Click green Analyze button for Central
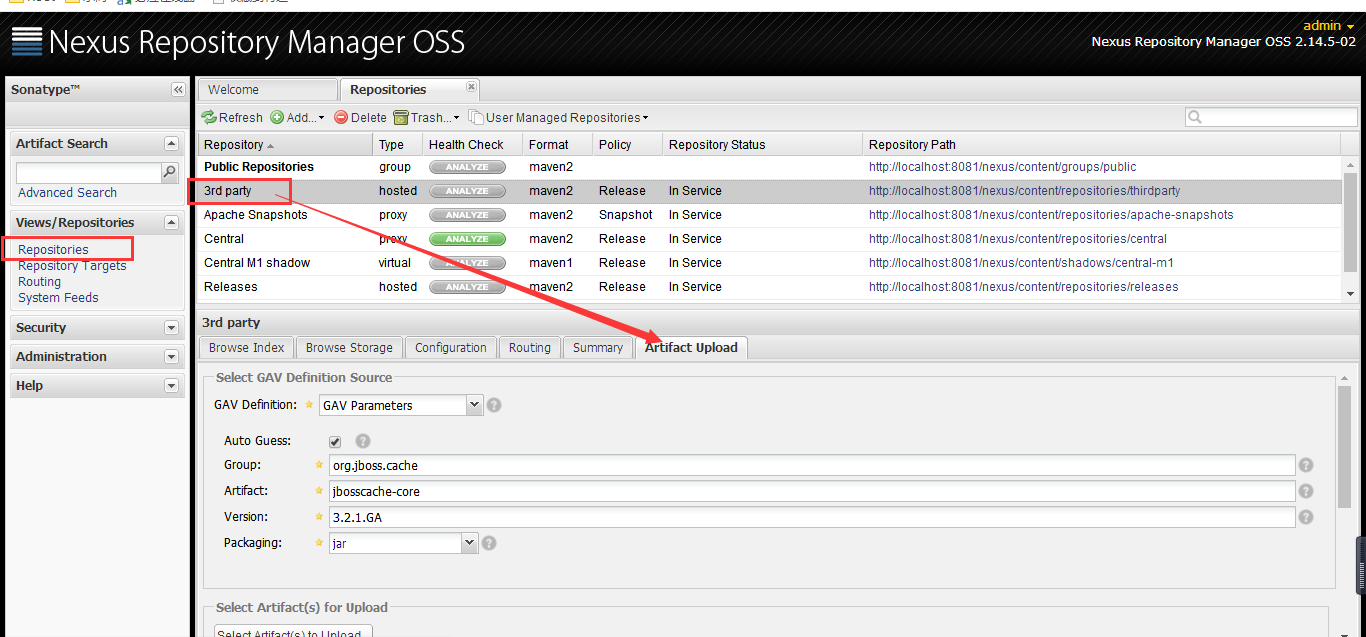 click(467, 239)
